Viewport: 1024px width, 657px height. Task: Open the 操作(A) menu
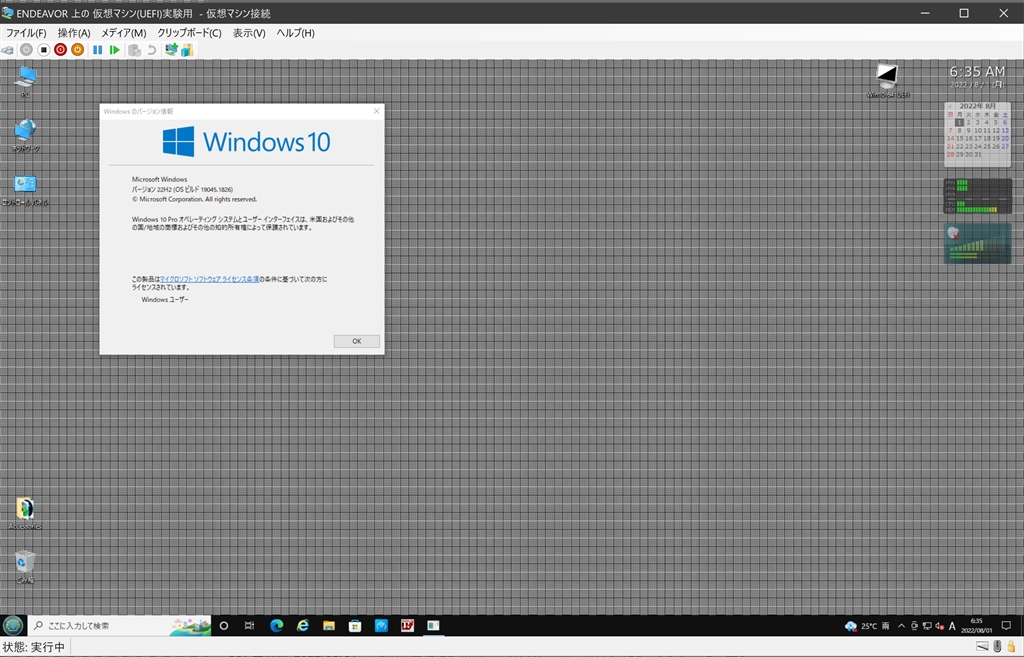coord(74,33)
